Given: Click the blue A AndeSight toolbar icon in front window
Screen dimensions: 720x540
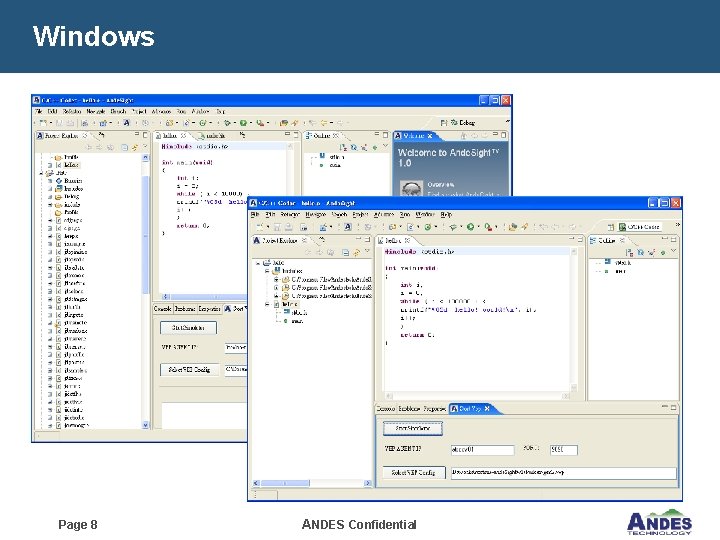Looking at the screenshot, I should [348, 227].
